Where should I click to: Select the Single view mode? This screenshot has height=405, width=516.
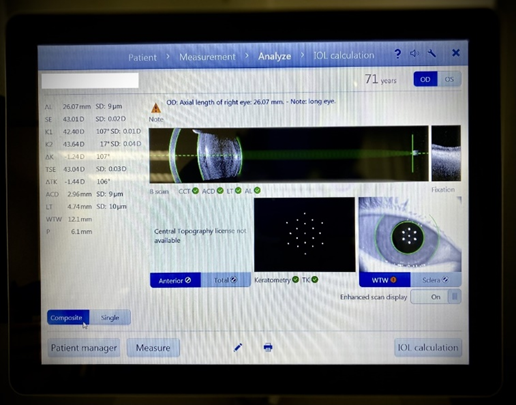pyautogui.click(x=110, y=318)
